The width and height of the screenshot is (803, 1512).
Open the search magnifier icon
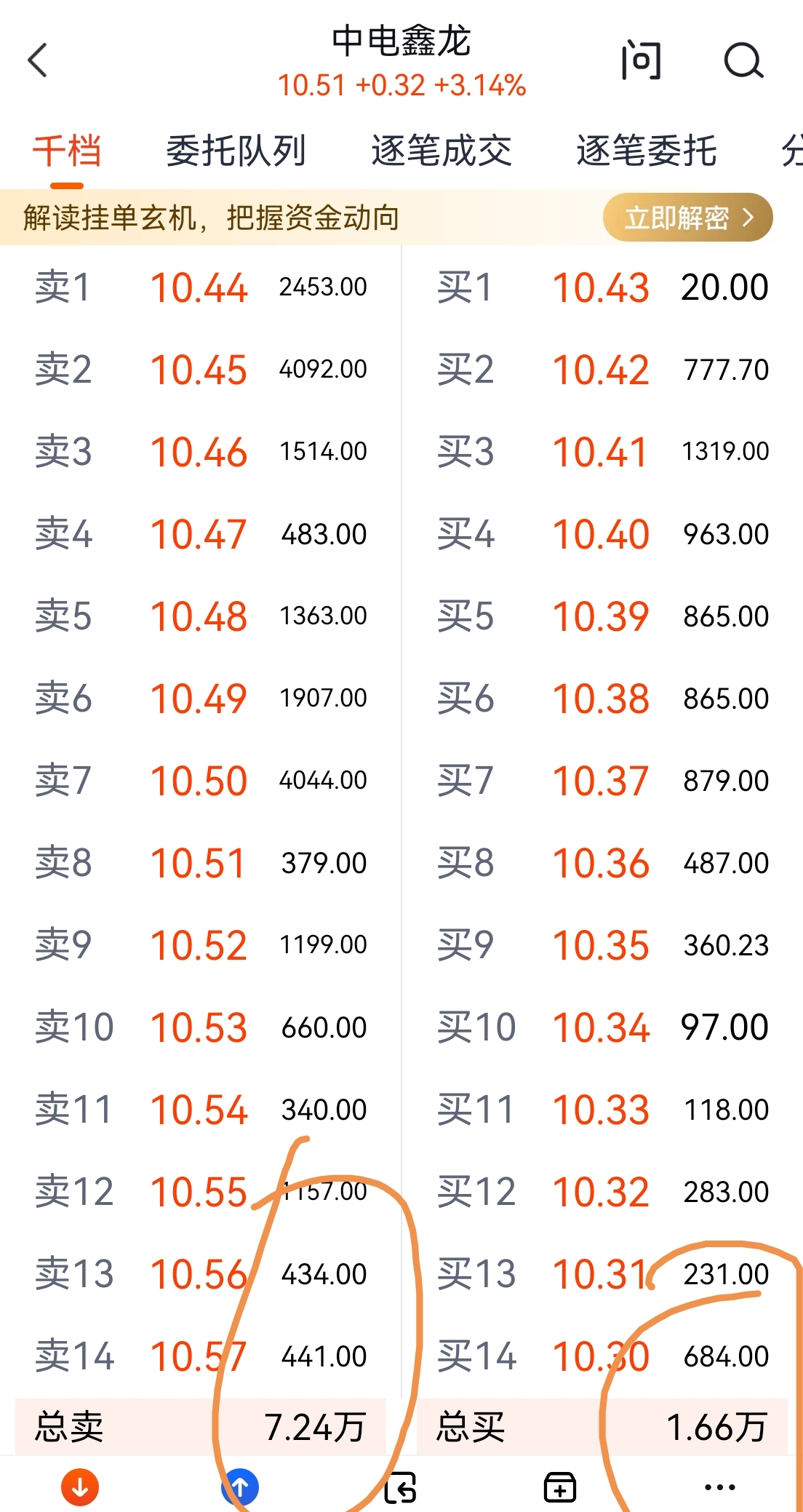pos(743,60)
